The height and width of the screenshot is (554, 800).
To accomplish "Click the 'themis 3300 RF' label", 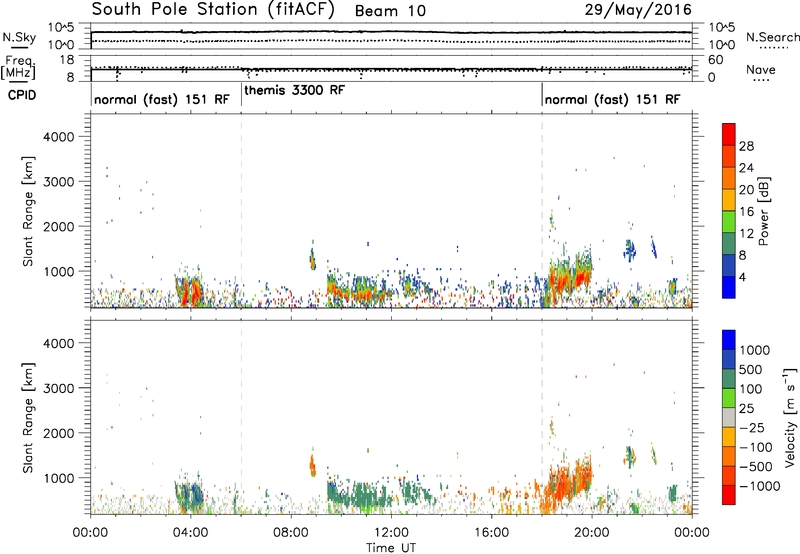I will (x=294, y=90).
